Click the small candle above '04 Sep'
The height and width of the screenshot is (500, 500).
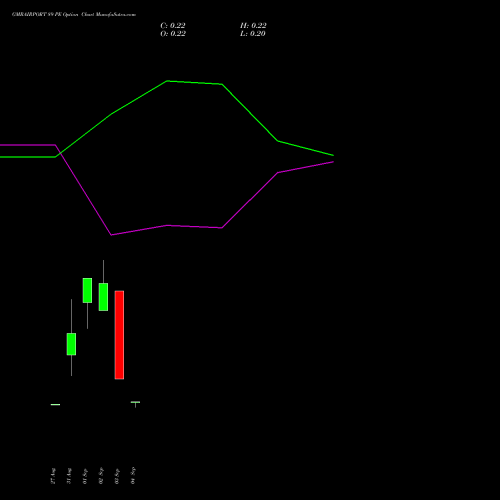coord(135,403)
